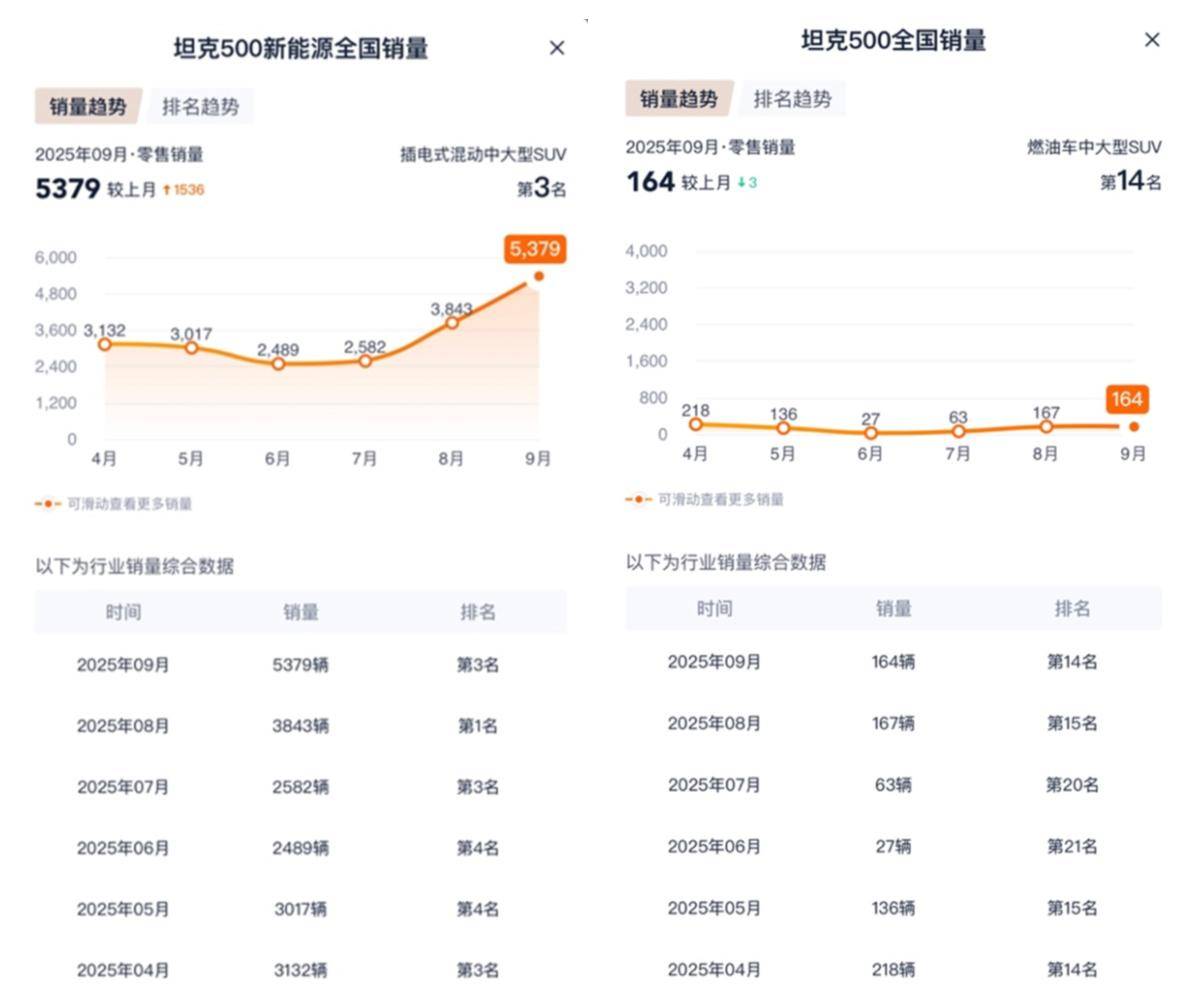Screen dimensions: 1200x1000
Task: Click the 218 data point for 4月 on right chart
Action: [695, 424]
